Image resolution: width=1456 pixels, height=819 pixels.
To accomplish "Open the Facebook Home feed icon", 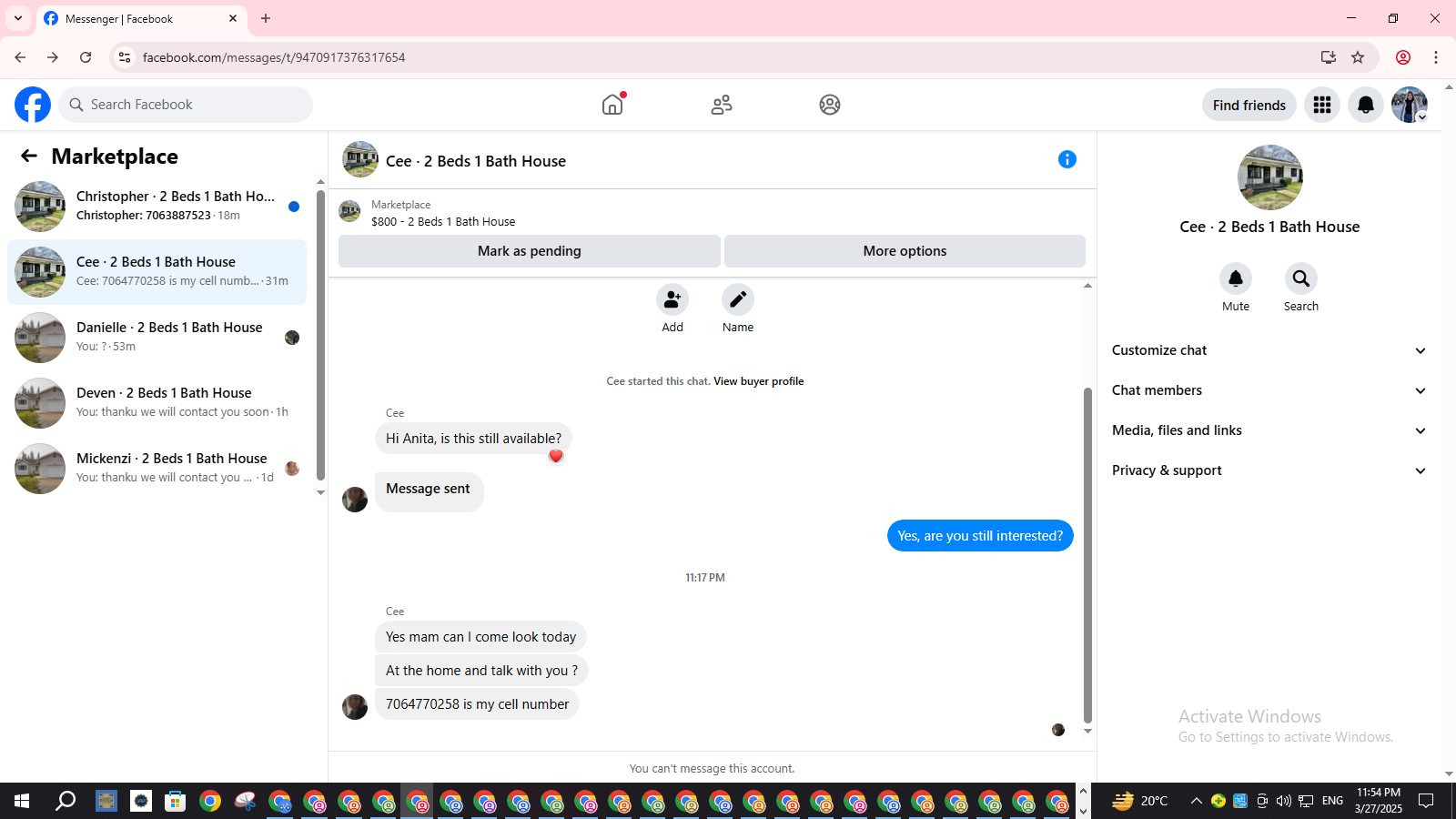I will coord(612,105).
